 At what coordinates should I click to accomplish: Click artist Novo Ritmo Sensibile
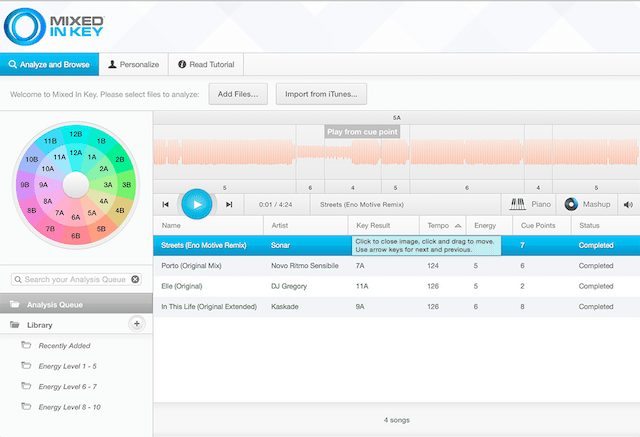pos(305,266)
